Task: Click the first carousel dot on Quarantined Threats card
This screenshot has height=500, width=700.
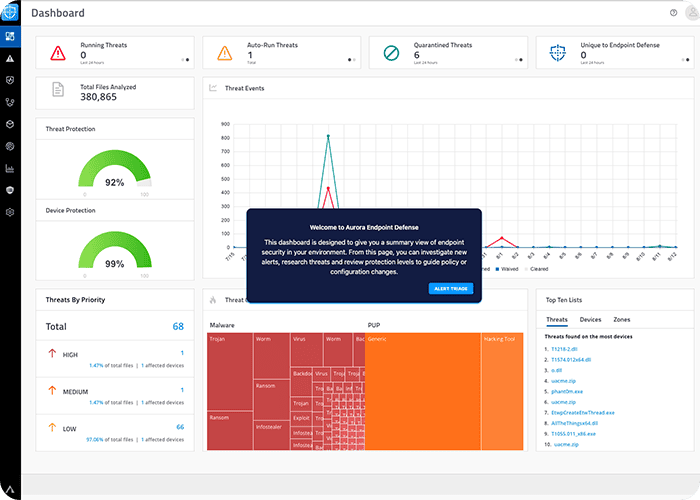Action: (x=516, y=60)
